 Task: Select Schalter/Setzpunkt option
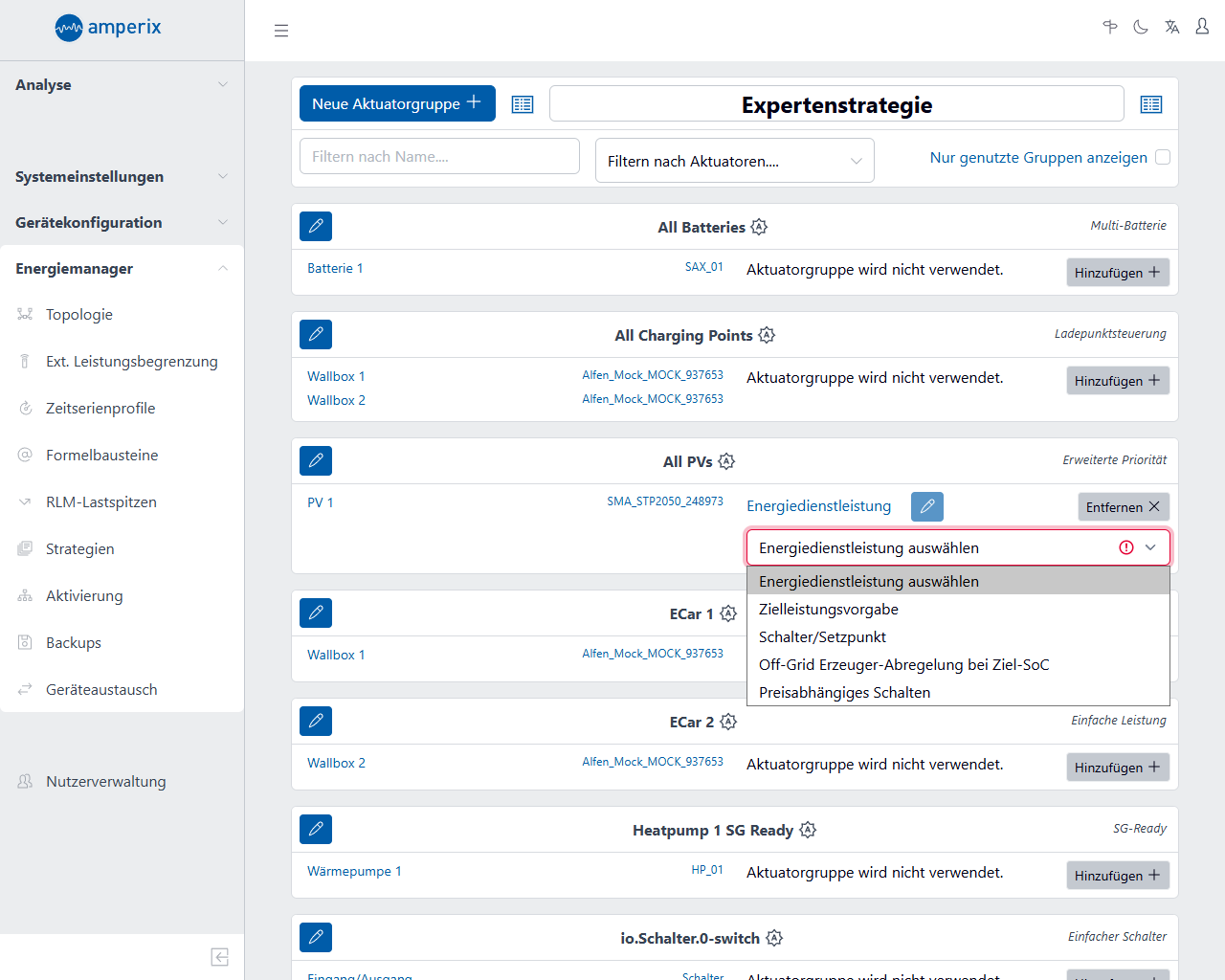click(822, 636)
